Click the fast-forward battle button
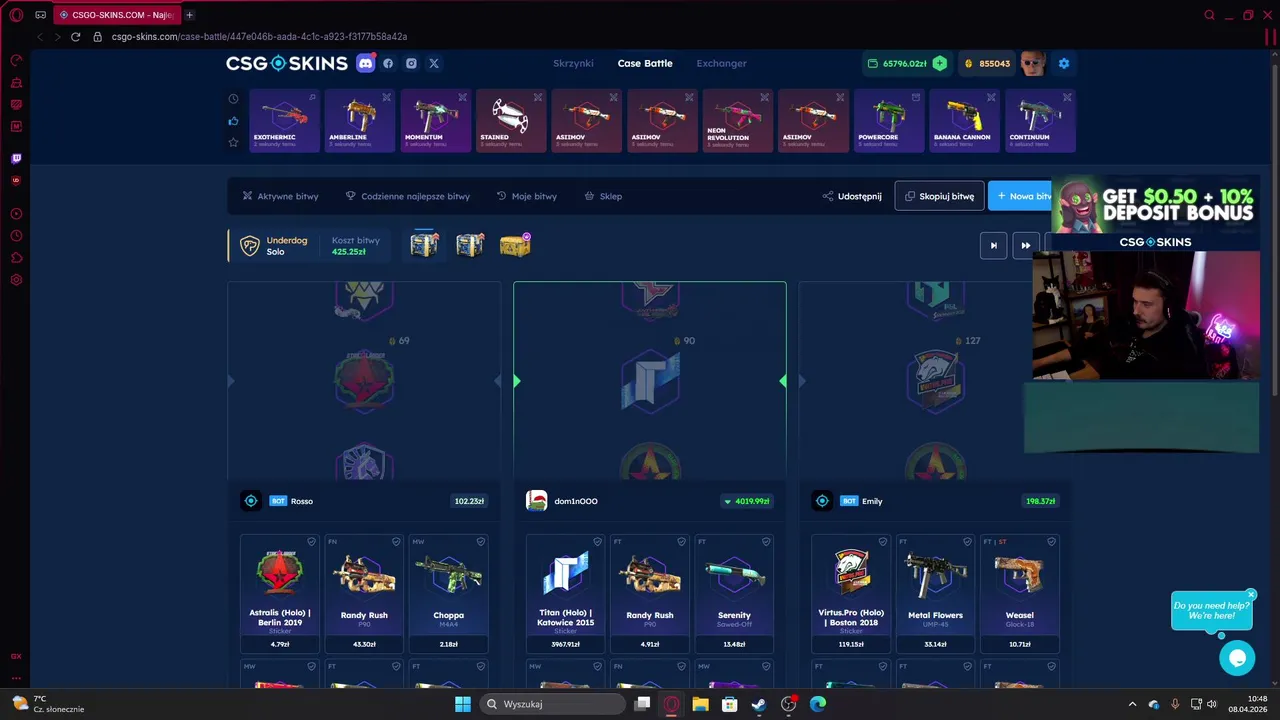 pyautogui.click(x=1026, y=245)
